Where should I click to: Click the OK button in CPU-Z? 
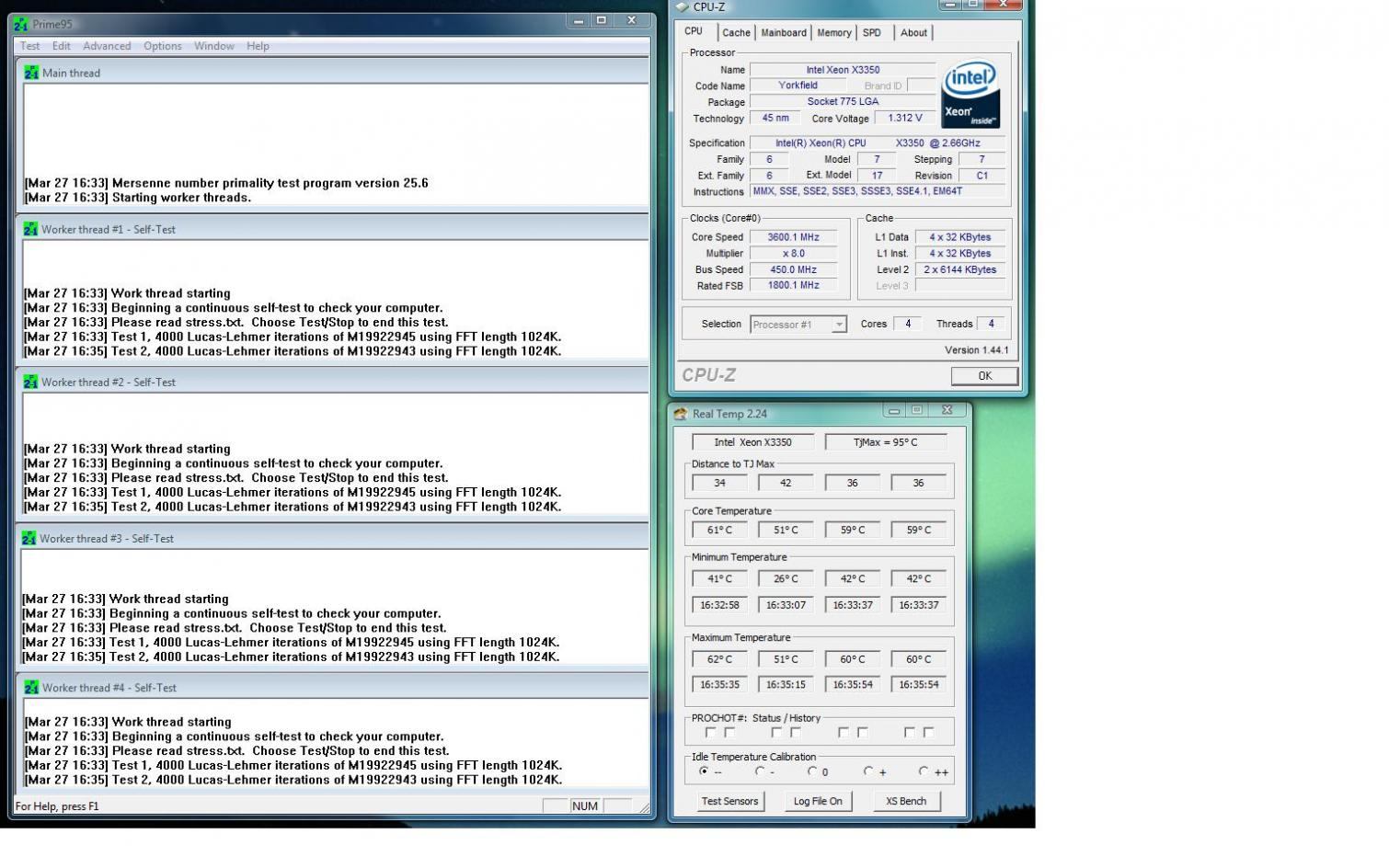984,376
